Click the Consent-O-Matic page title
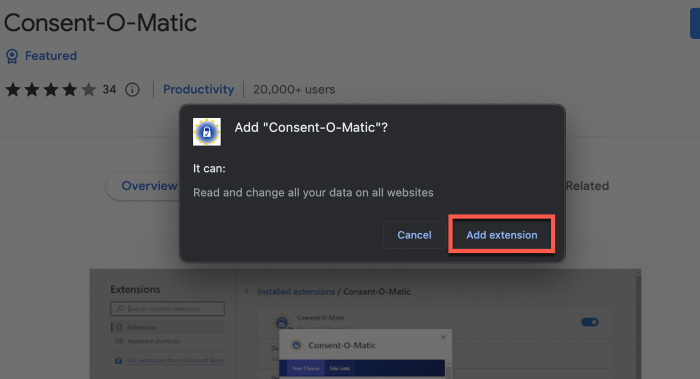The width and height of the screenshot is (700, 379). coord(100,23)
